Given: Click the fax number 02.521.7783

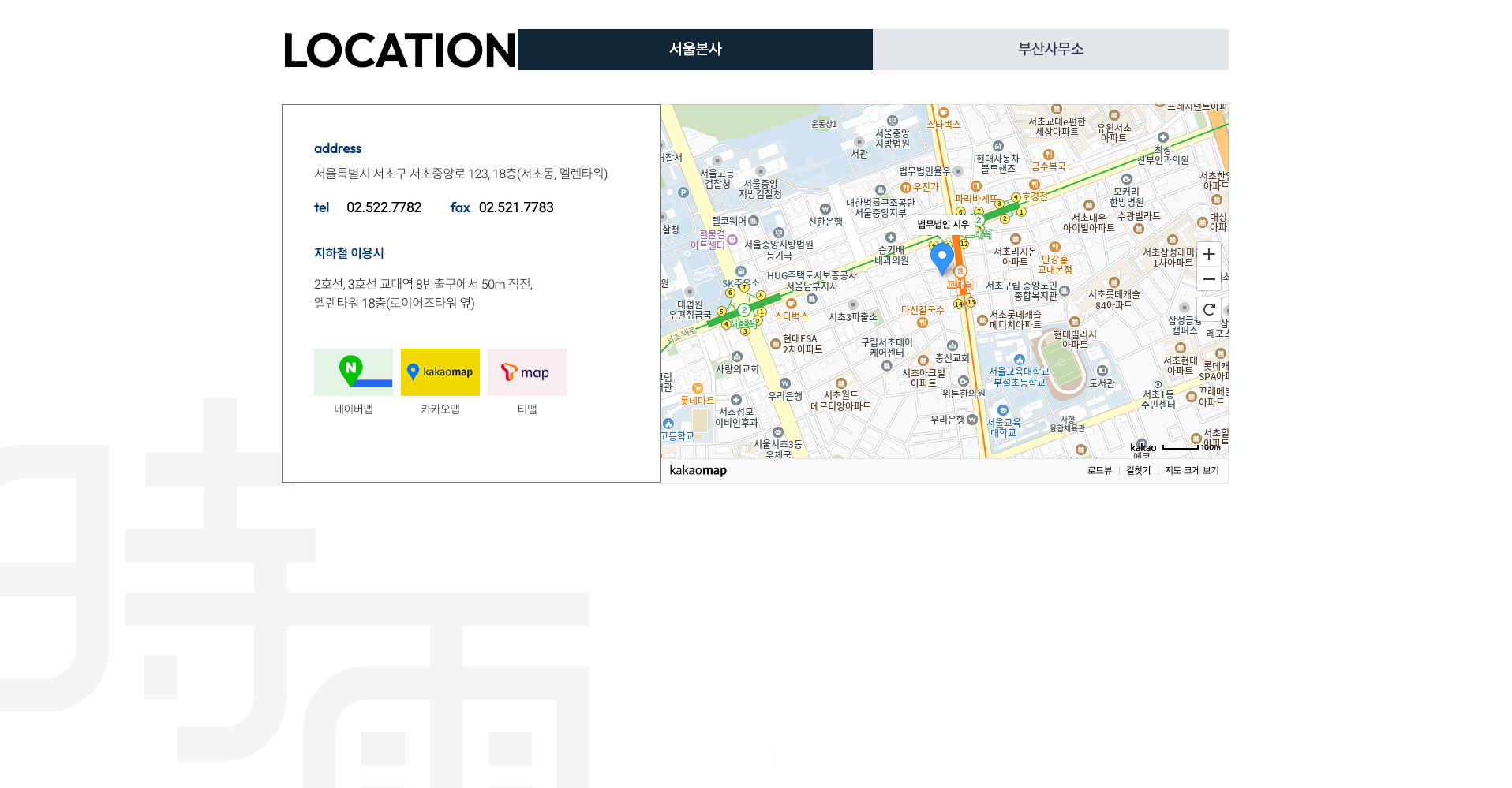Looking at the screenshot, I should tap(516, 207).
